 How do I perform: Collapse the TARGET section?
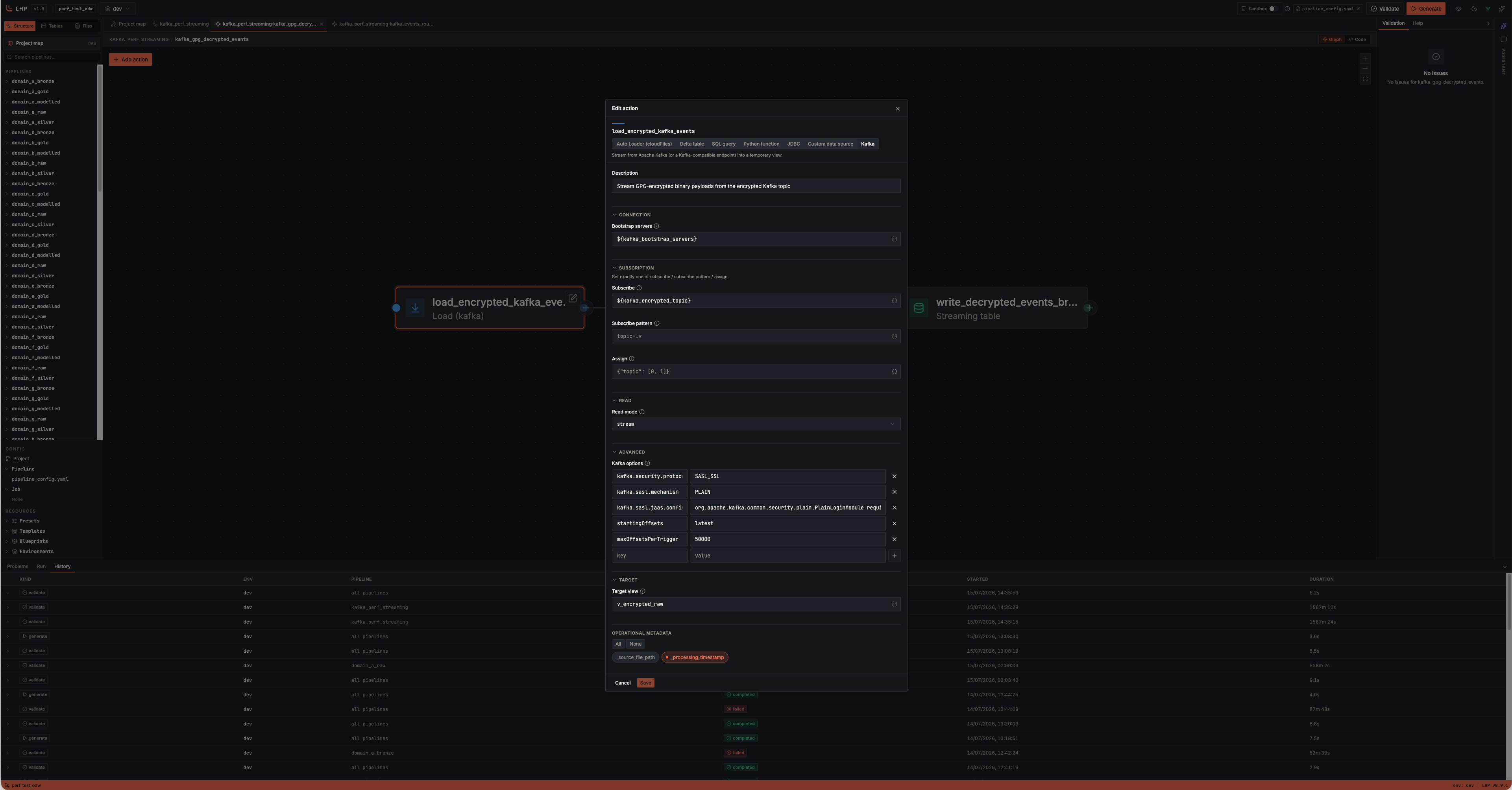tap(625, 580)
